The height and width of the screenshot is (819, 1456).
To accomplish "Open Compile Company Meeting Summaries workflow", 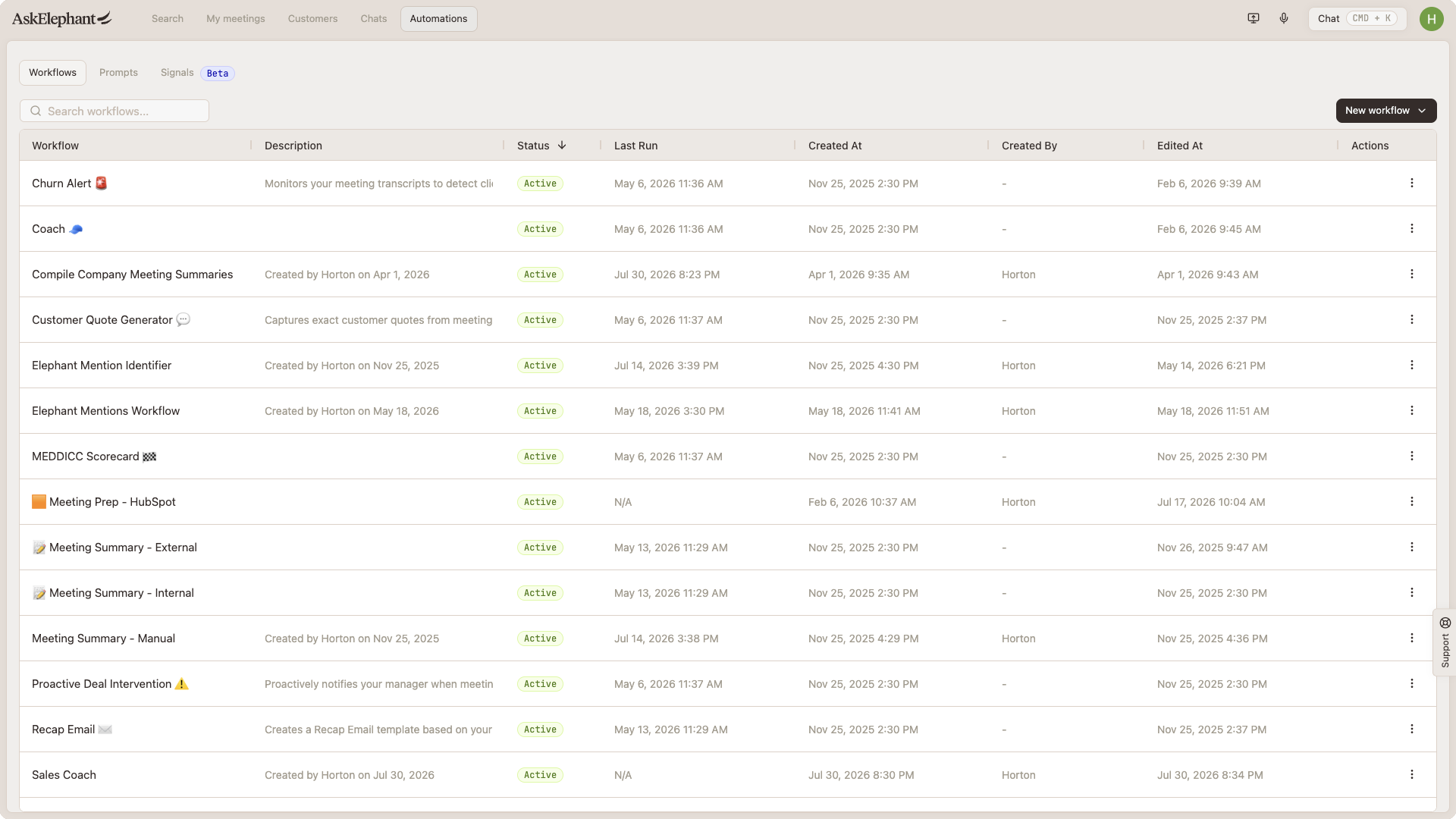I will pos(132,275).
